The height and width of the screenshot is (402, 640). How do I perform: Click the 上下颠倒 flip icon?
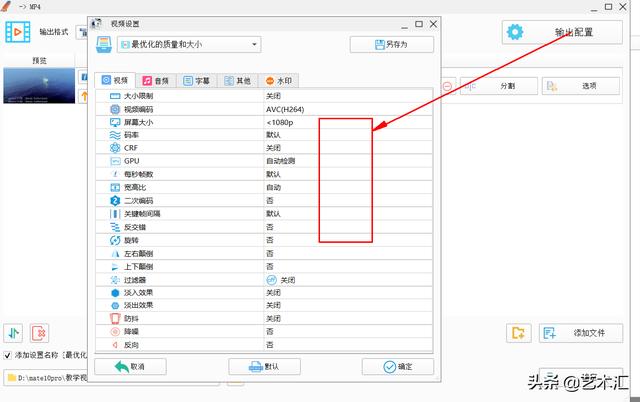115,267
